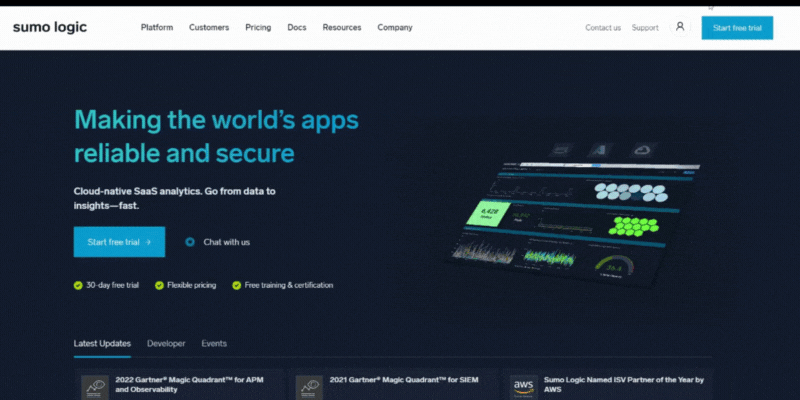Click the Free training & certification text
800x400 pixels.
(x=289, y=285)
